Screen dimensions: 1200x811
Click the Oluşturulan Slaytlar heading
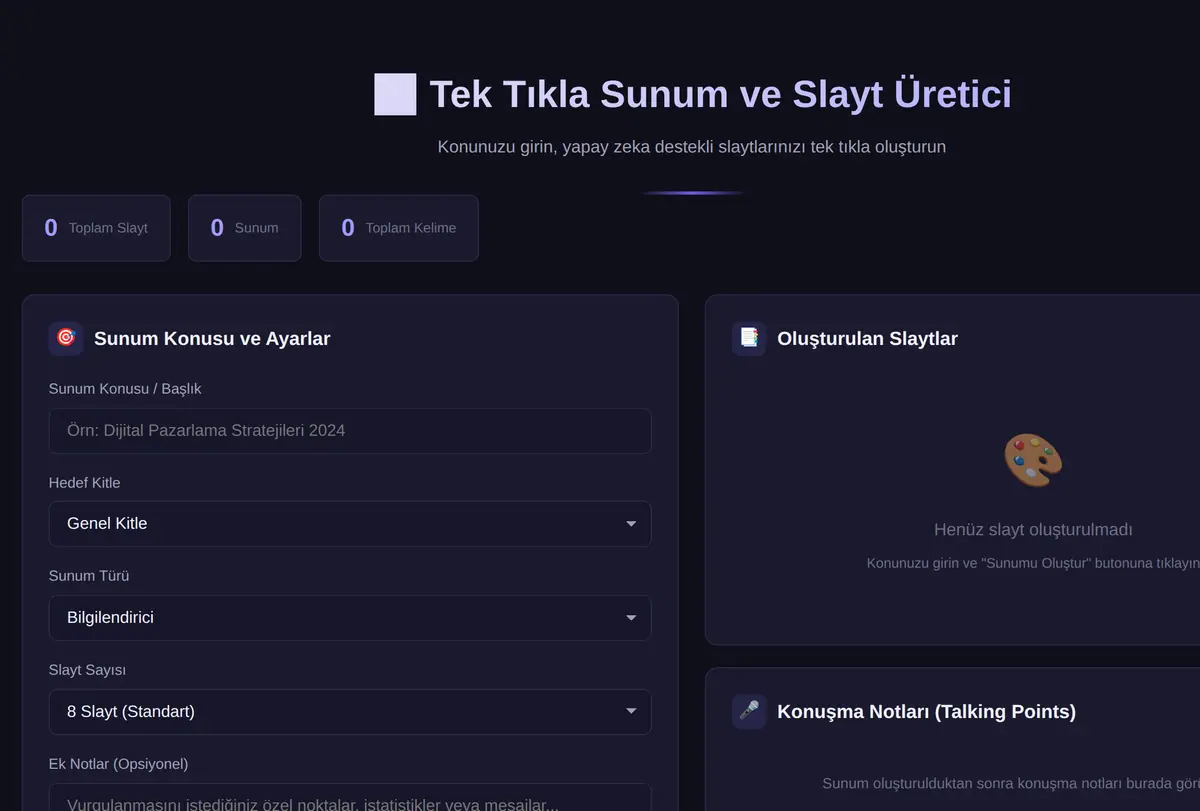(867, 338)
